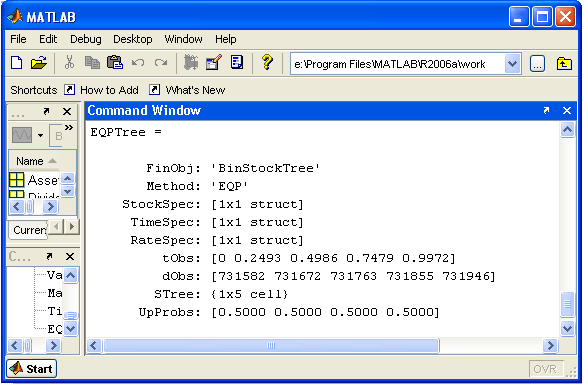Image resolution: width=584 pixels, height=385 pixels.
Task: Undo the last action in the toolbar
Action: [x=138, y=63]
